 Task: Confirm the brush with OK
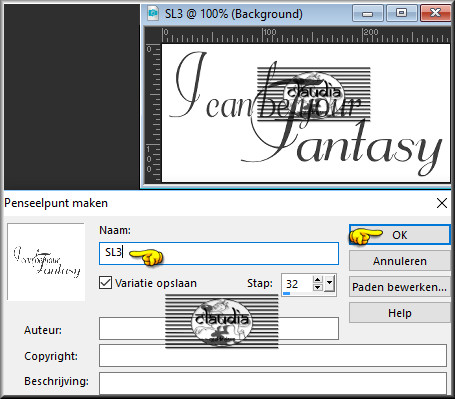(400, 235)
